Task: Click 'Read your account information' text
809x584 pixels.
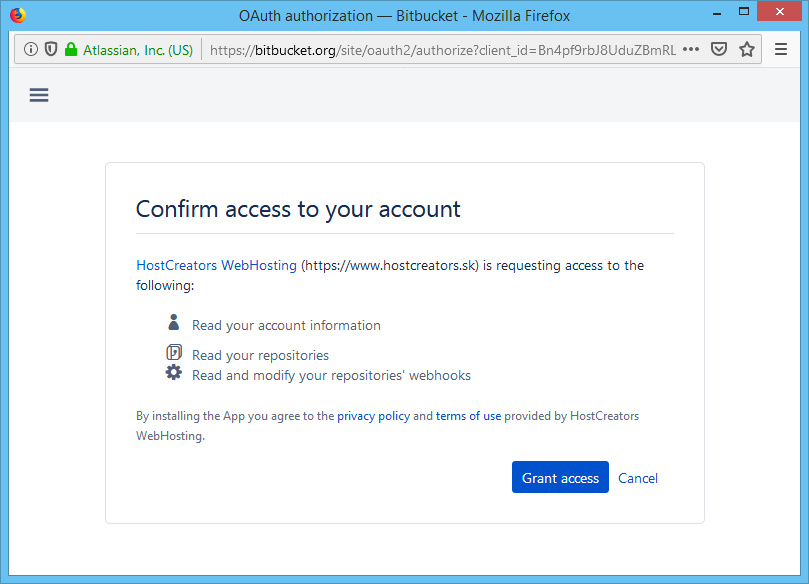Action: 286,326
